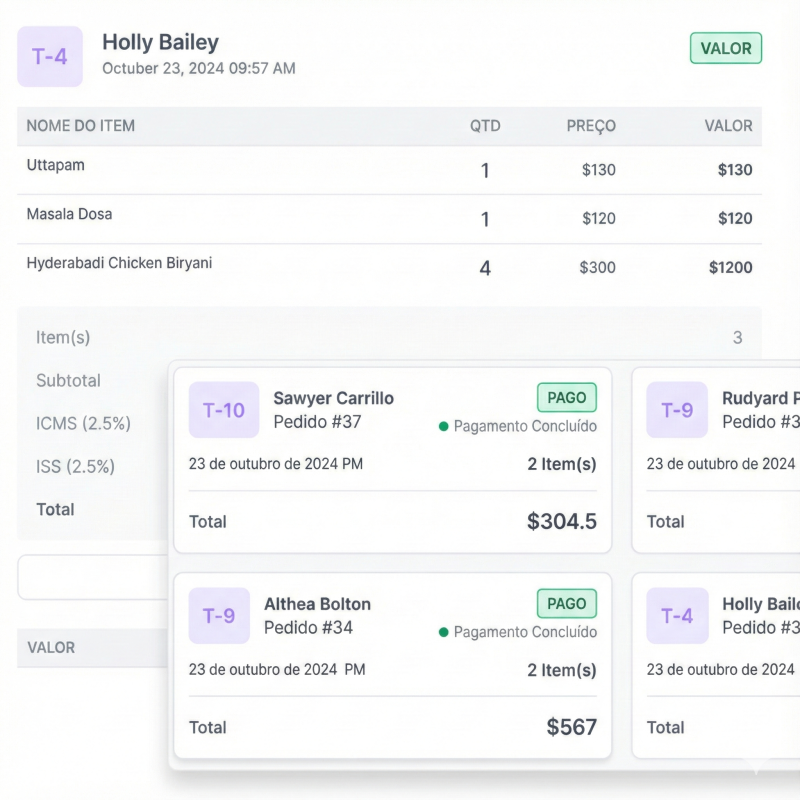Click the T-9 badge on Althea Bolton's card

pyautogui.click(x=219, y=616)
